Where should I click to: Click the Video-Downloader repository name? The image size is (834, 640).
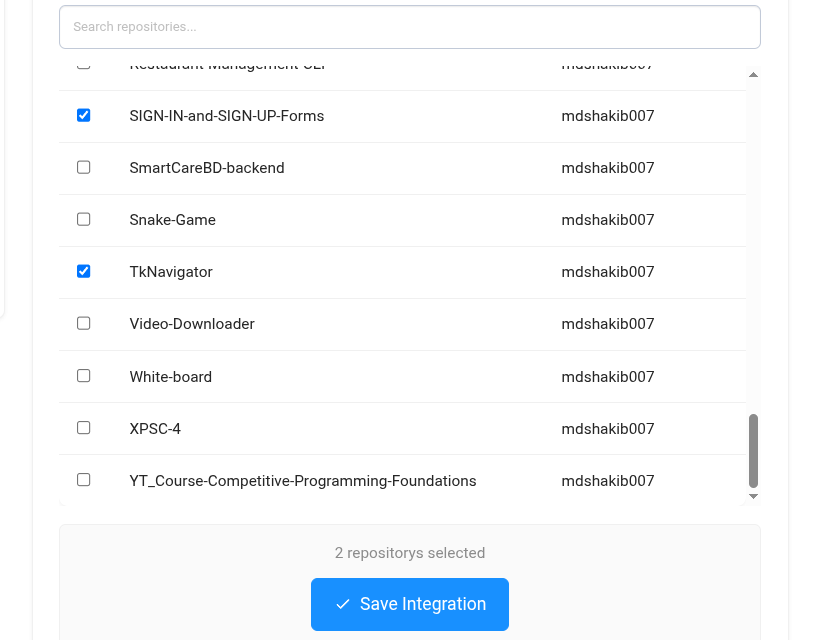tap(192, 324)
